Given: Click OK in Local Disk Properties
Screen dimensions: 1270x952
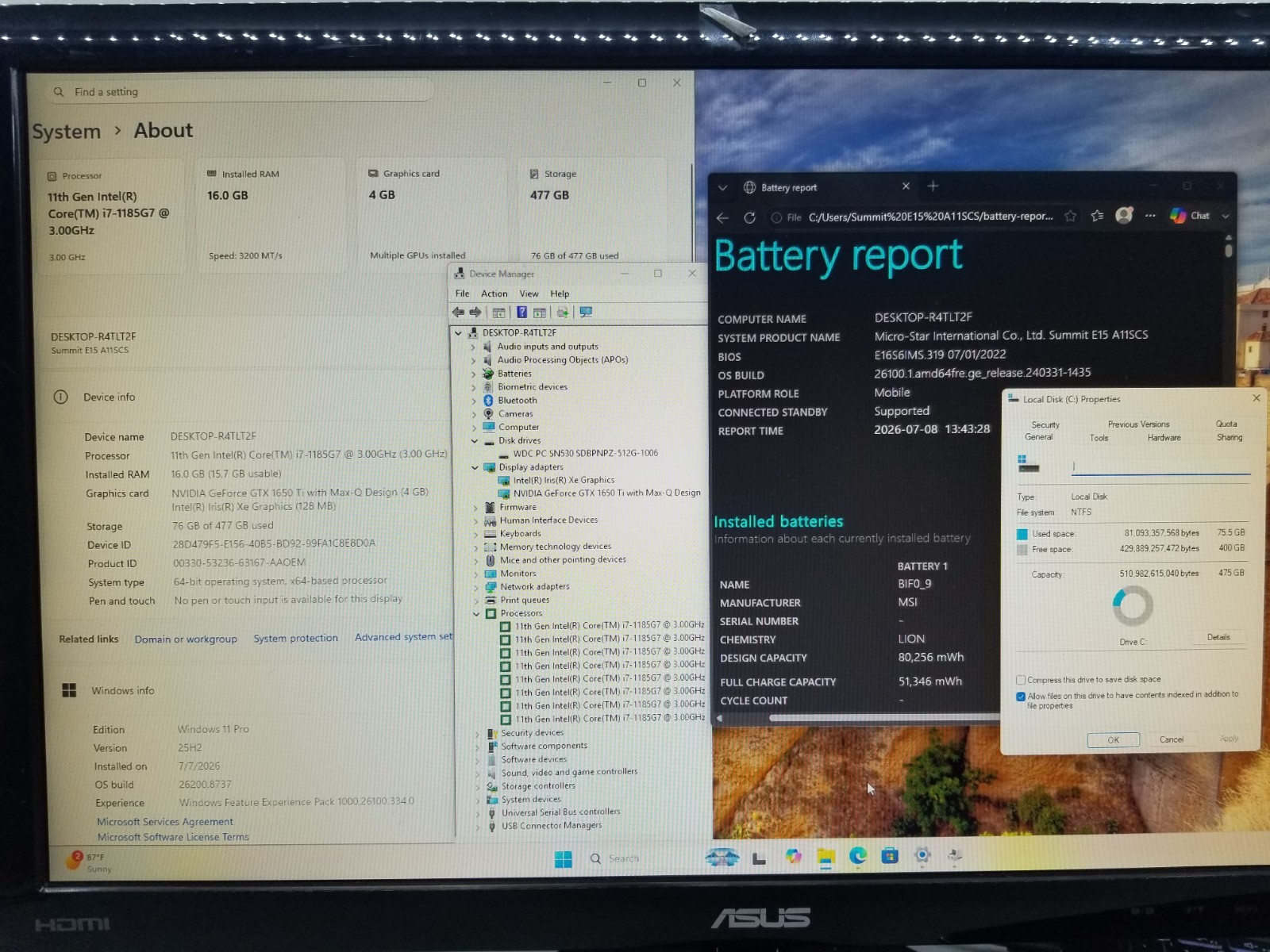Looking at the screenshot, I should pyautogui.click(x=1113, y=740).
